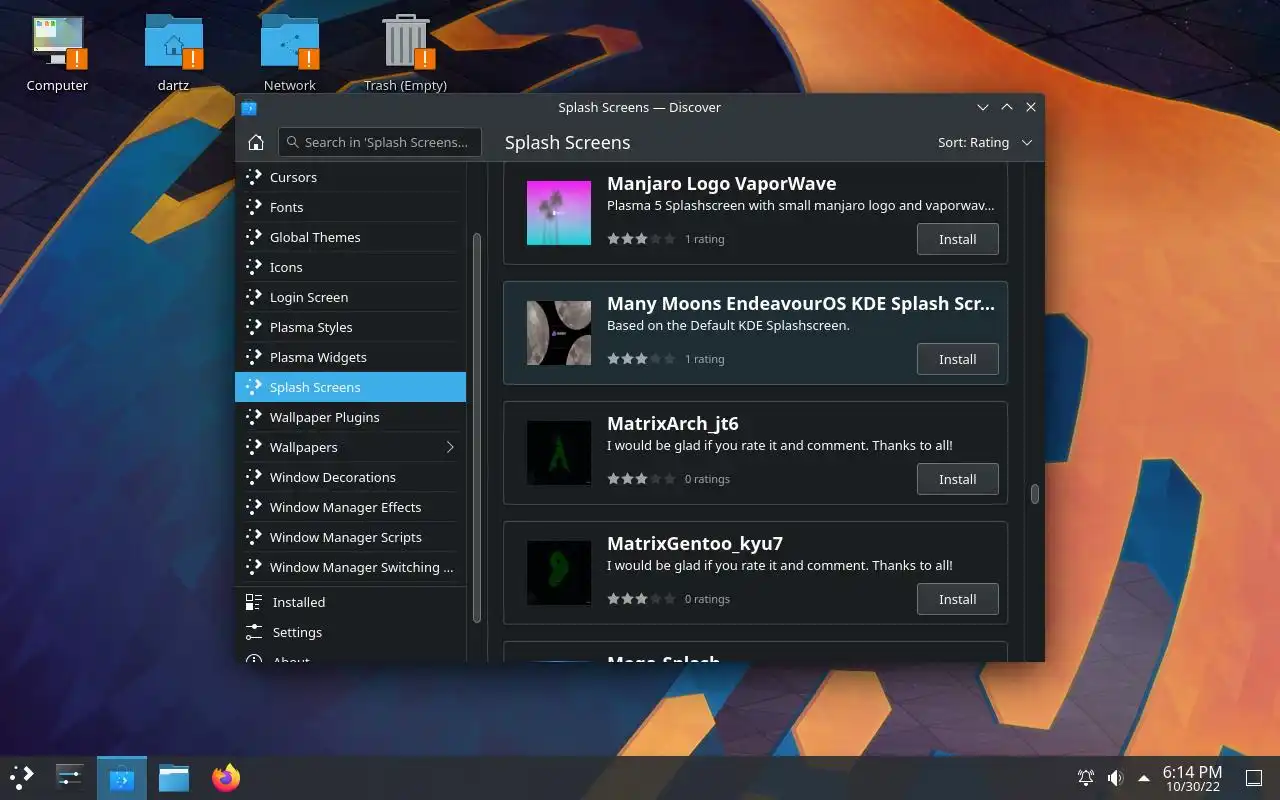Open System Settings from the taskbar
1280x800 pixels.
click(69, 777)
